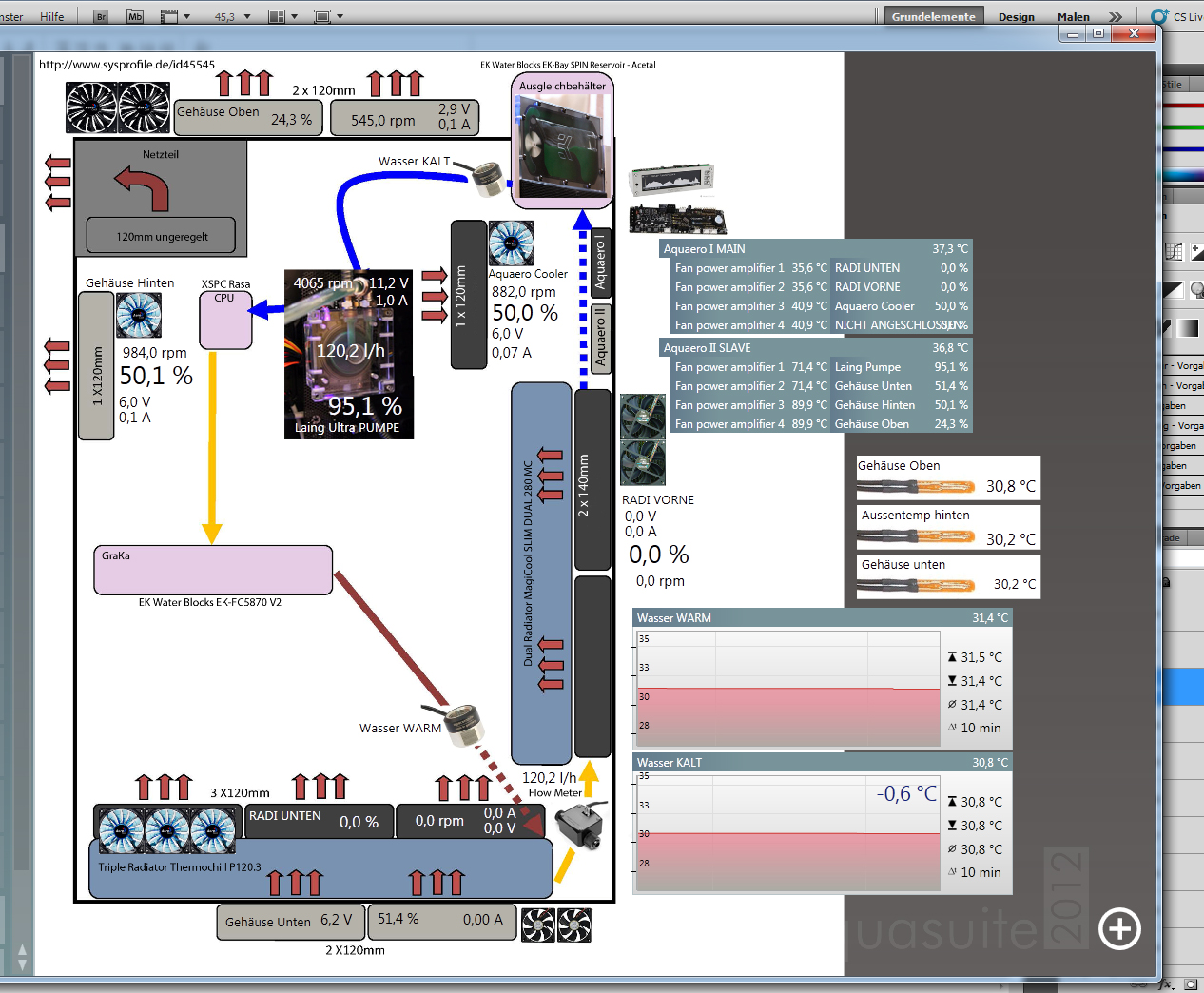Click the Grundelemente workspace button
Image resolution: width=1204 pixels, height=993 pixels.
coord(933,17)
